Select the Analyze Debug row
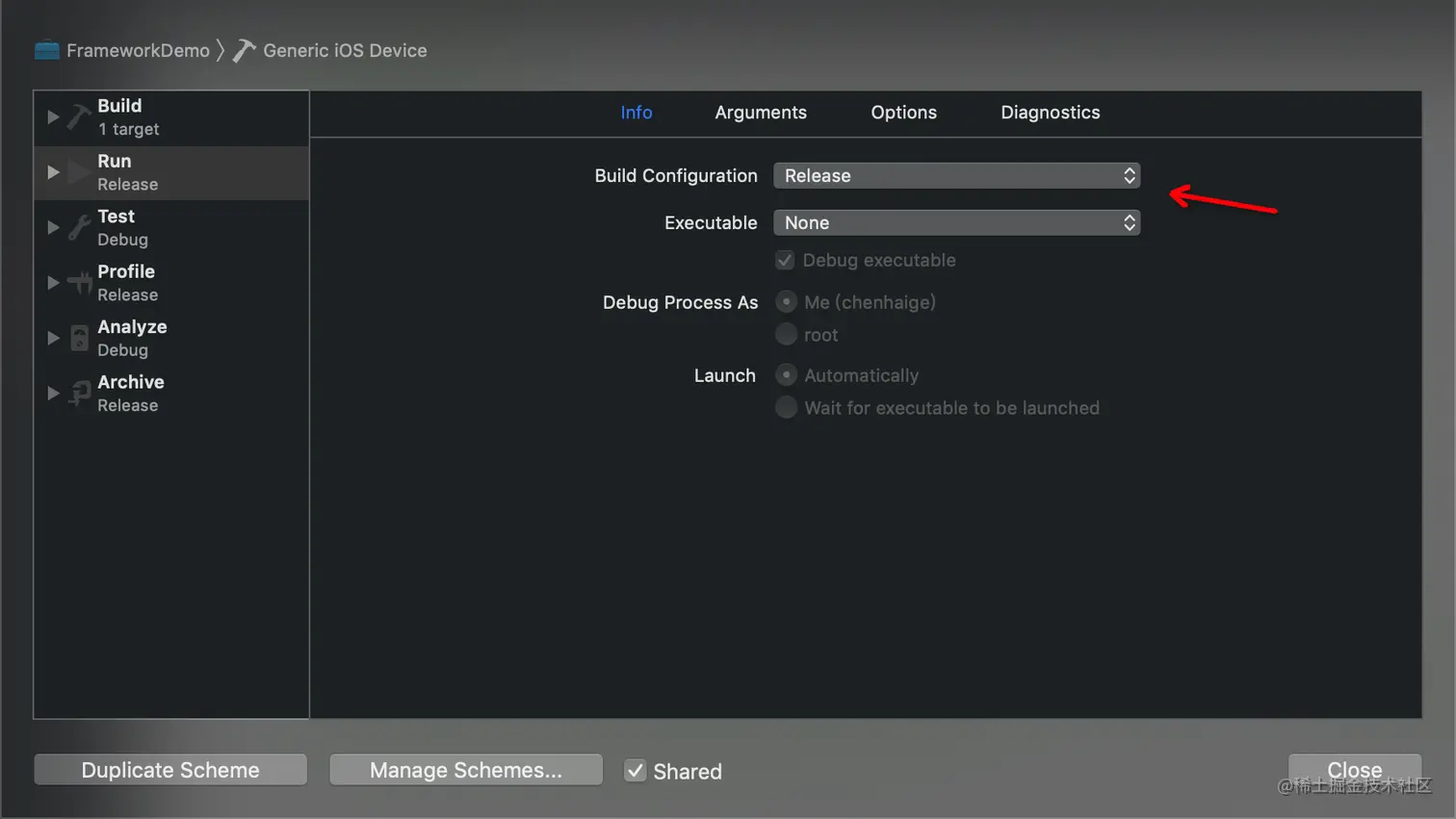 point(171,339)
